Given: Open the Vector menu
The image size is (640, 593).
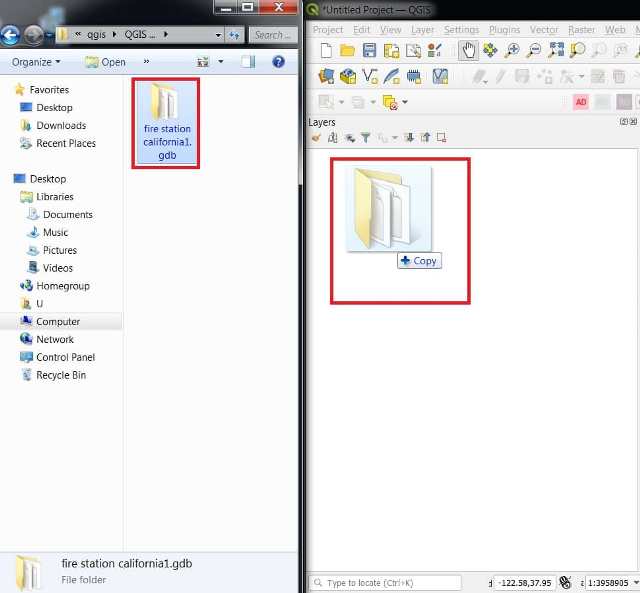Looking at the screenshot, I should tap(544, 30).
